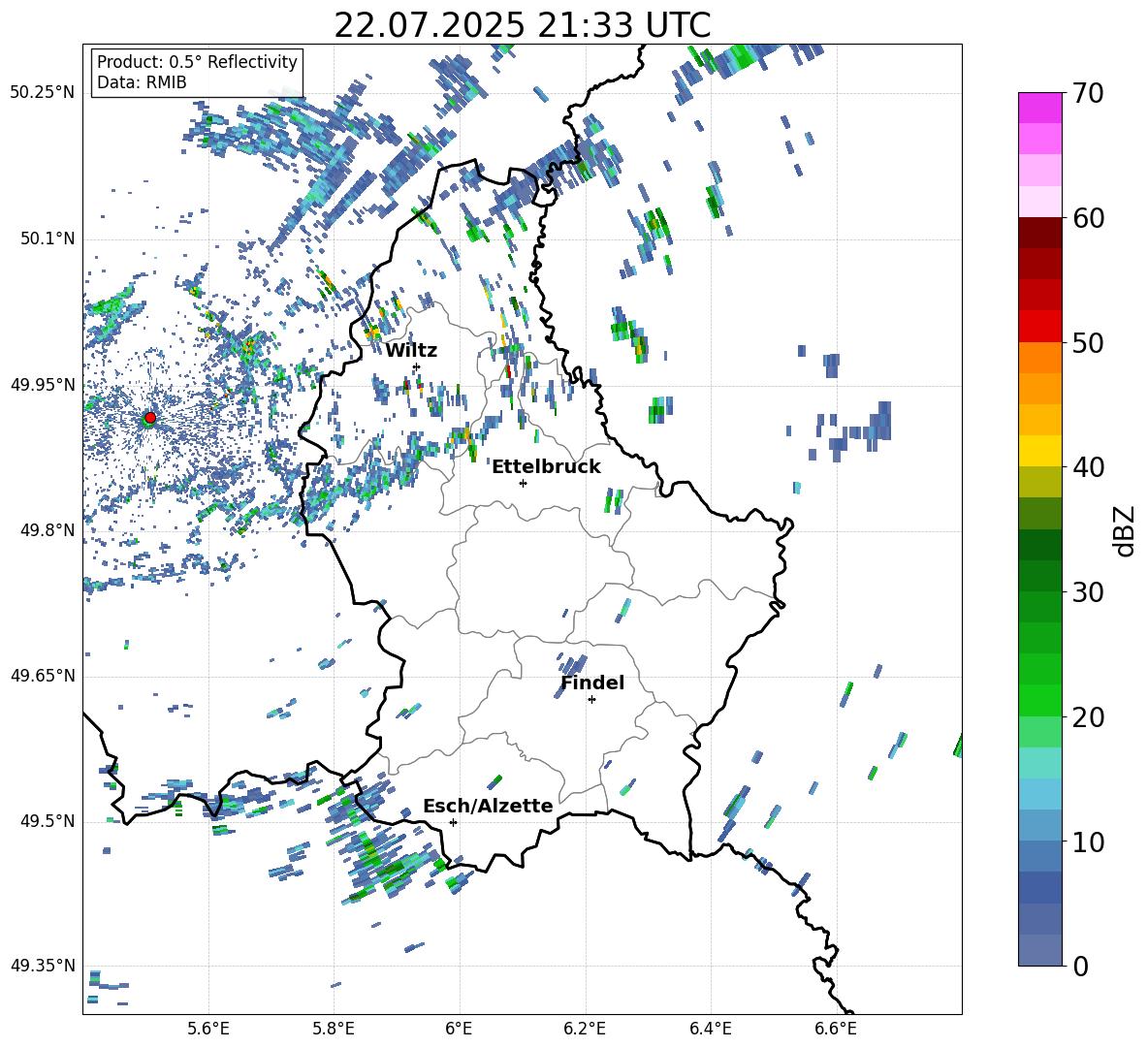Screen dimensions: 1148x1048
Task: Click the colorbar tick label 30
Action: [1087, 592]
